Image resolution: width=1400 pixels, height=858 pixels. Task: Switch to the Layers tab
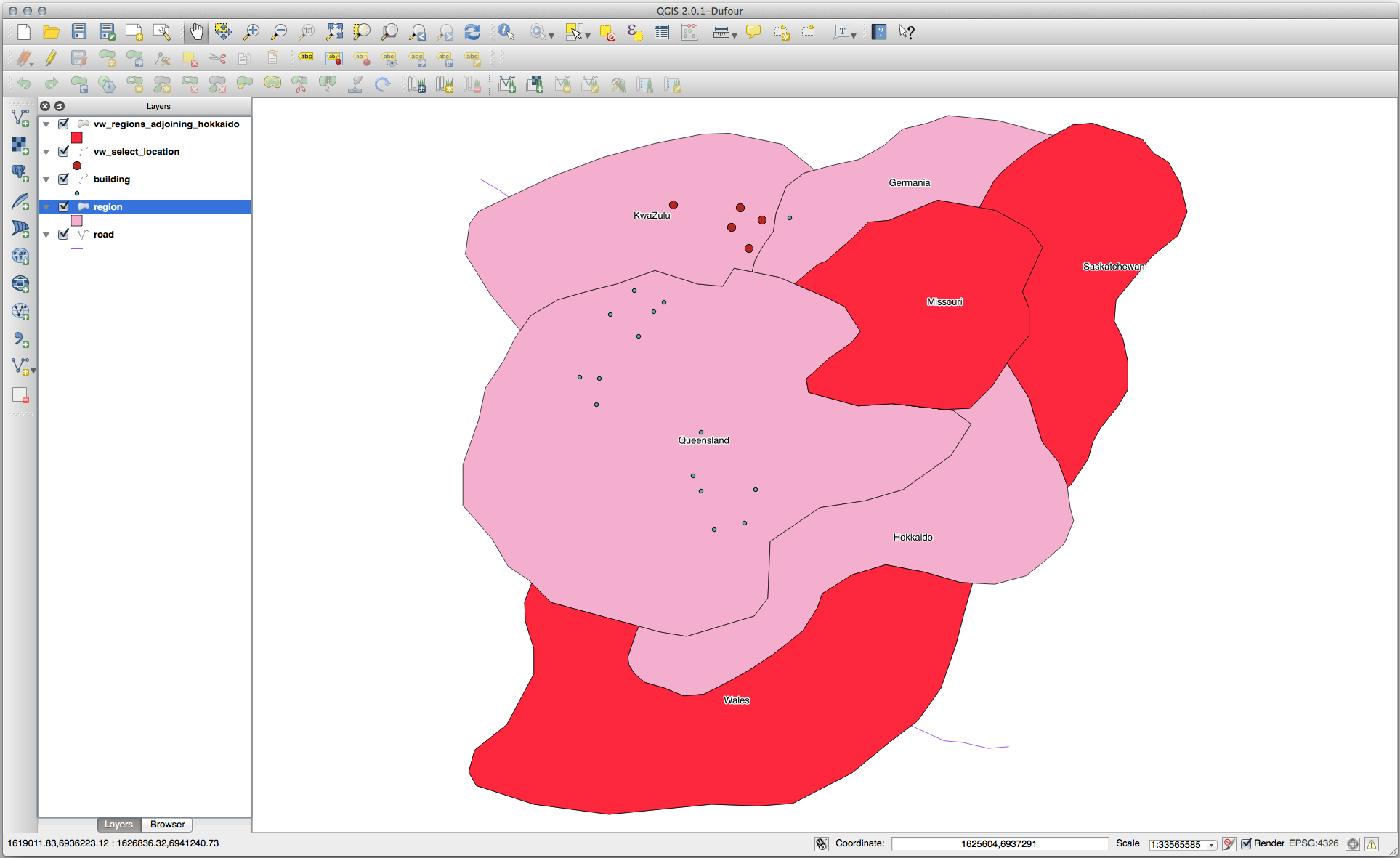coord(118,824)
